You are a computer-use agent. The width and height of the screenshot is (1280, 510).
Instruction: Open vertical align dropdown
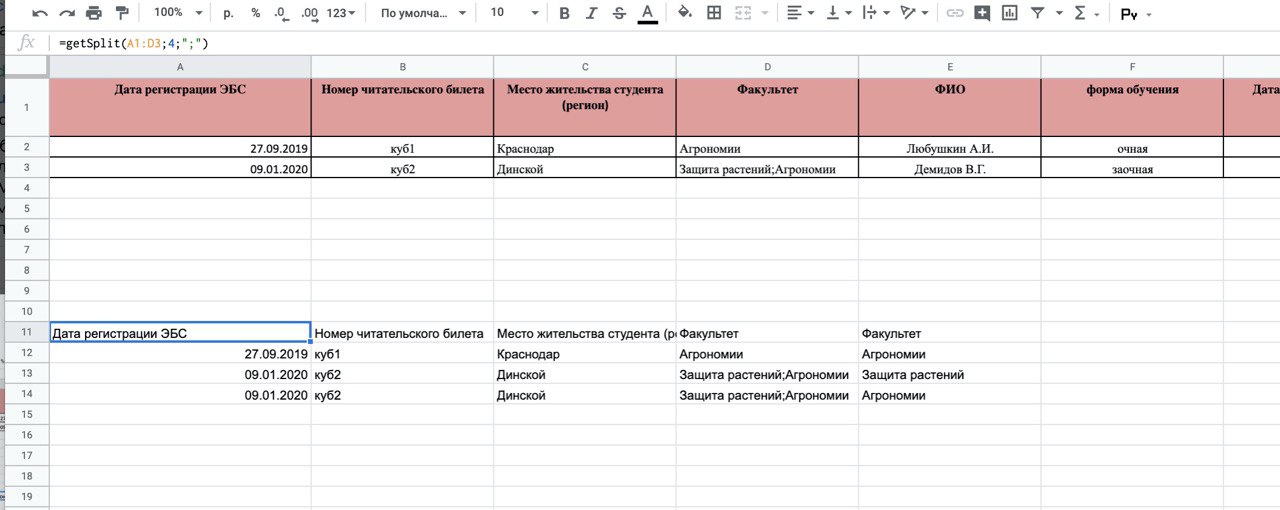coord(838,13)
